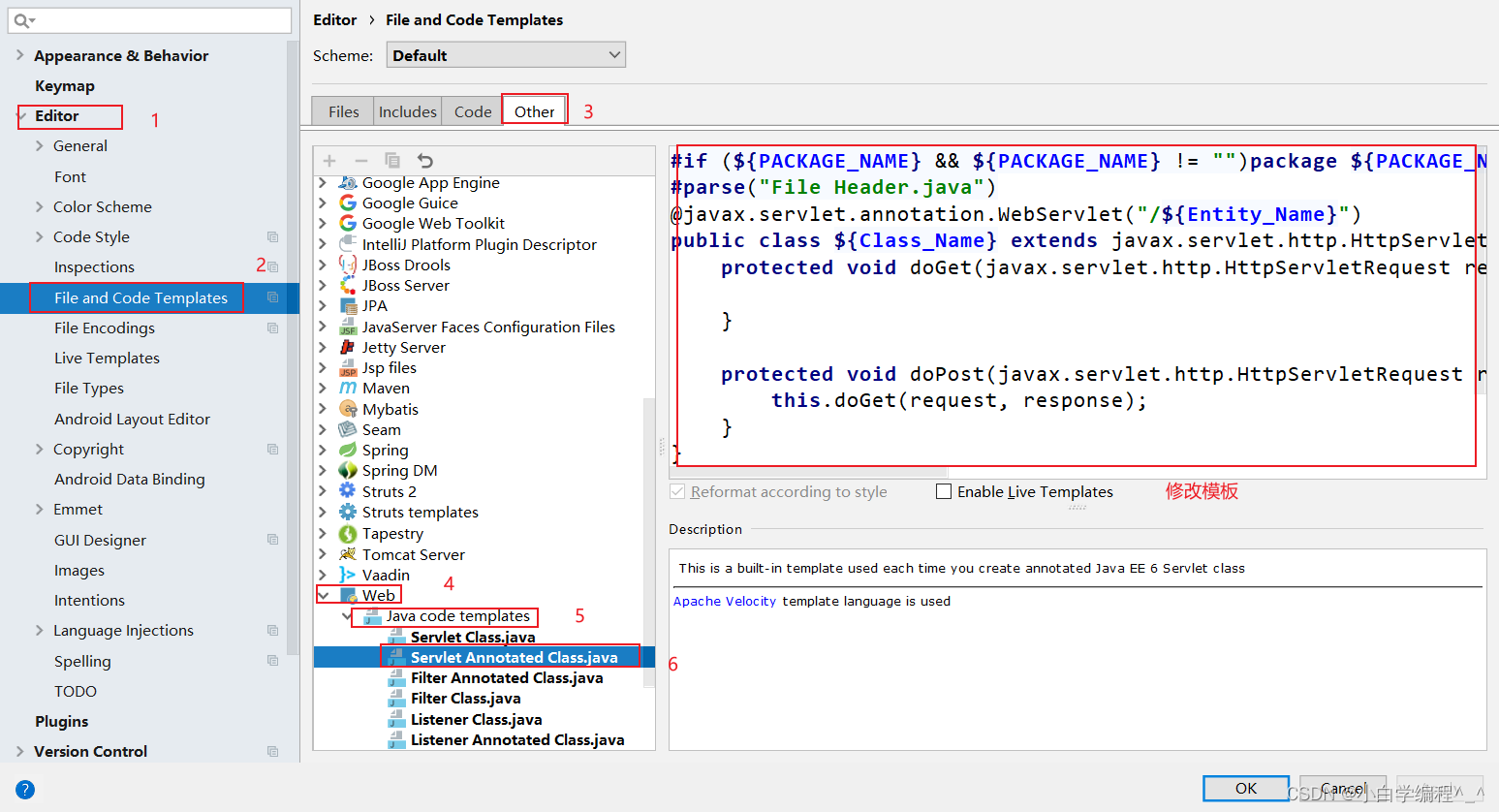
Task: Enable Live Templates checkbox
Action: [944, 491]
